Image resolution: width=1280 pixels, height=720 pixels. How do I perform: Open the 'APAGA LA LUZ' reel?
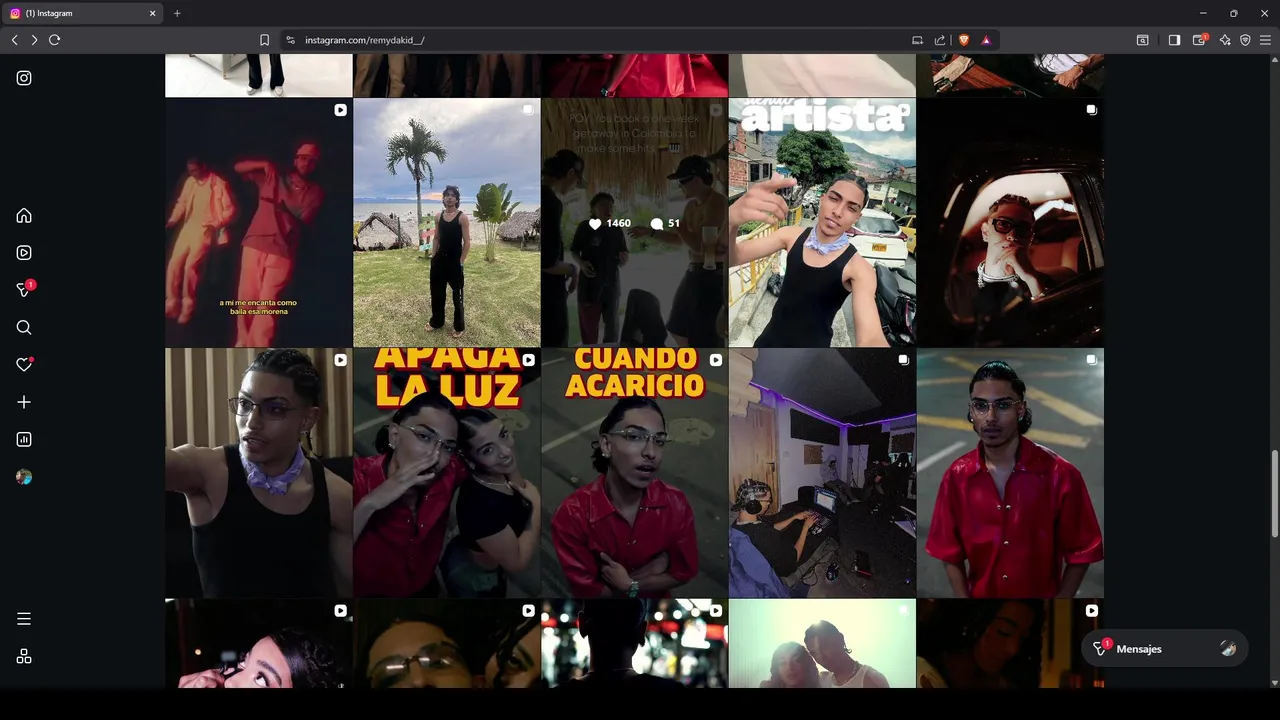447,473
